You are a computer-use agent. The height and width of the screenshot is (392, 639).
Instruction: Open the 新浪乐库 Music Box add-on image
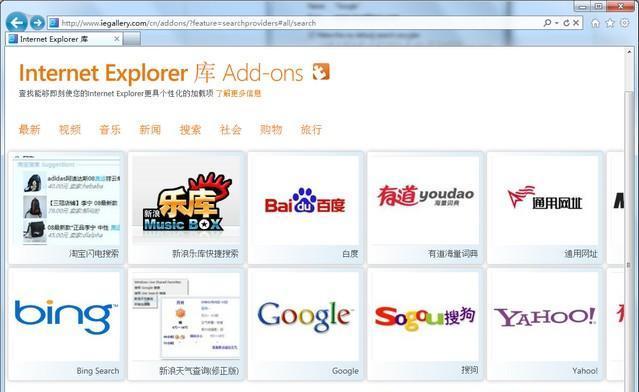[x=186, y=200]
